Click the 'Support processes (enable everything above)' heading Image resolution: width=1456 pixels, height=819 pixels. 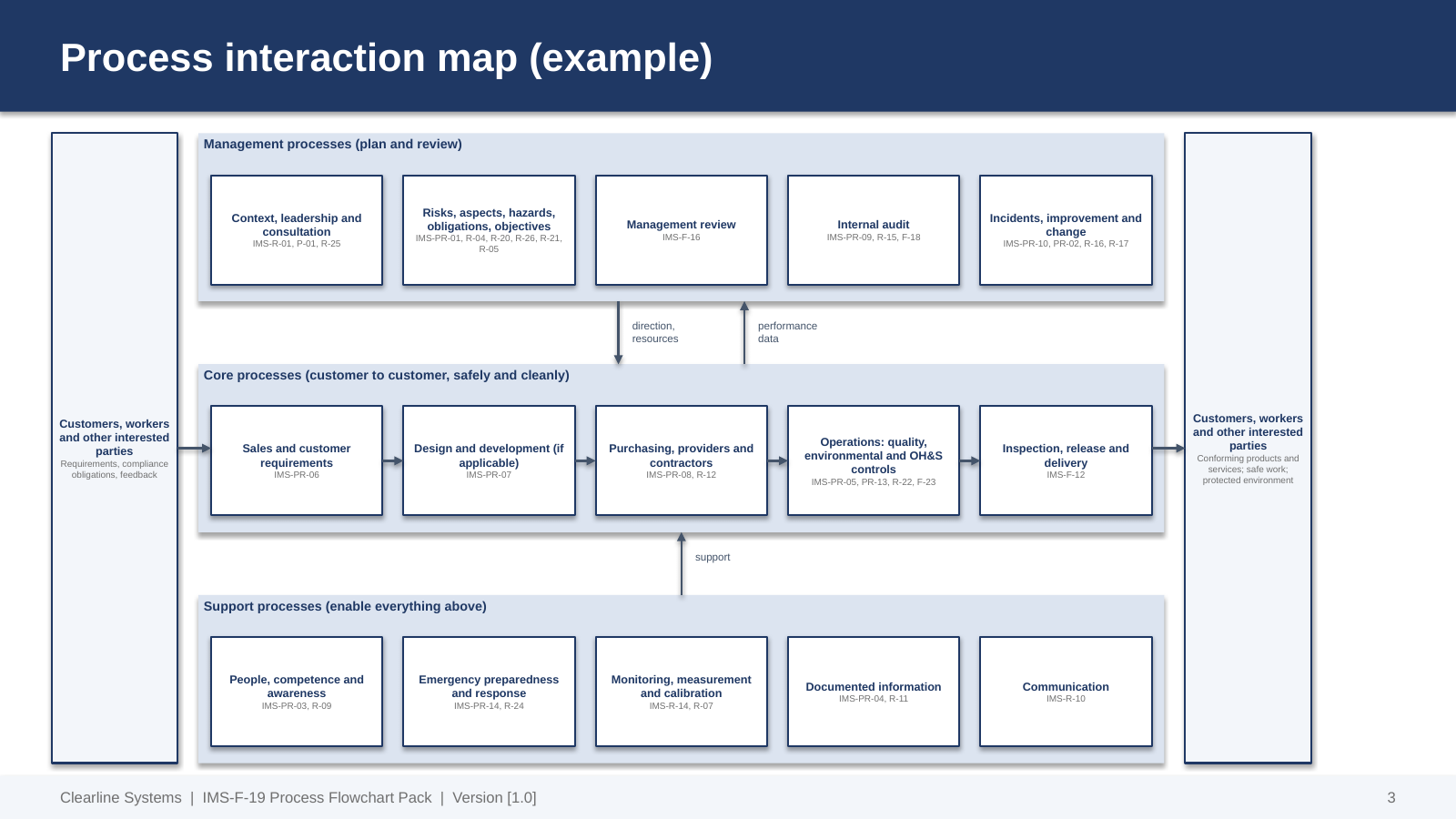[x=345, y=606]
